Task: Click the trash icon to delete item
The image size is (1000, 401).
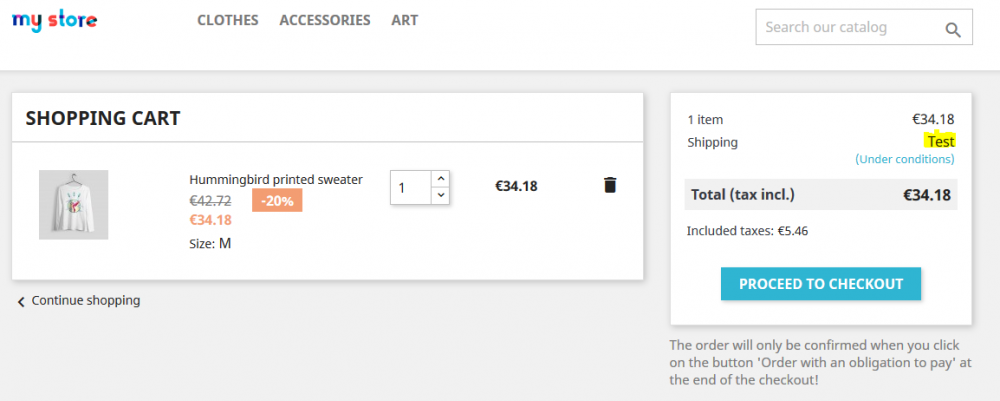Action: coord(610,185)
